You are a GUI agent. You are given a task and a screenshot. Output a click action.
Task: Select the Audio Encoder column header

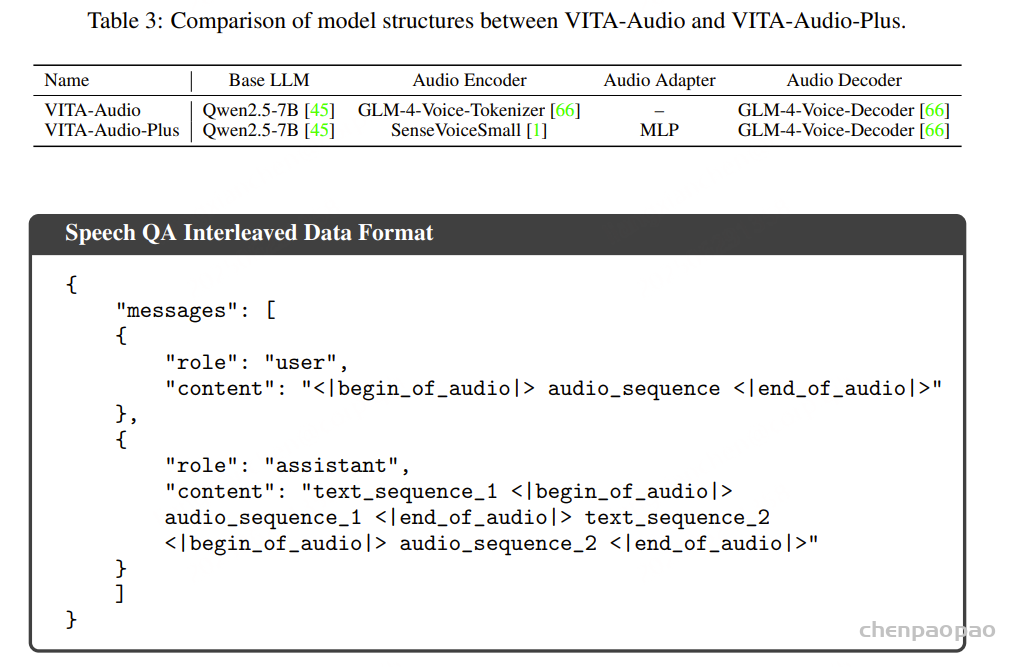(x=469, y=81)
